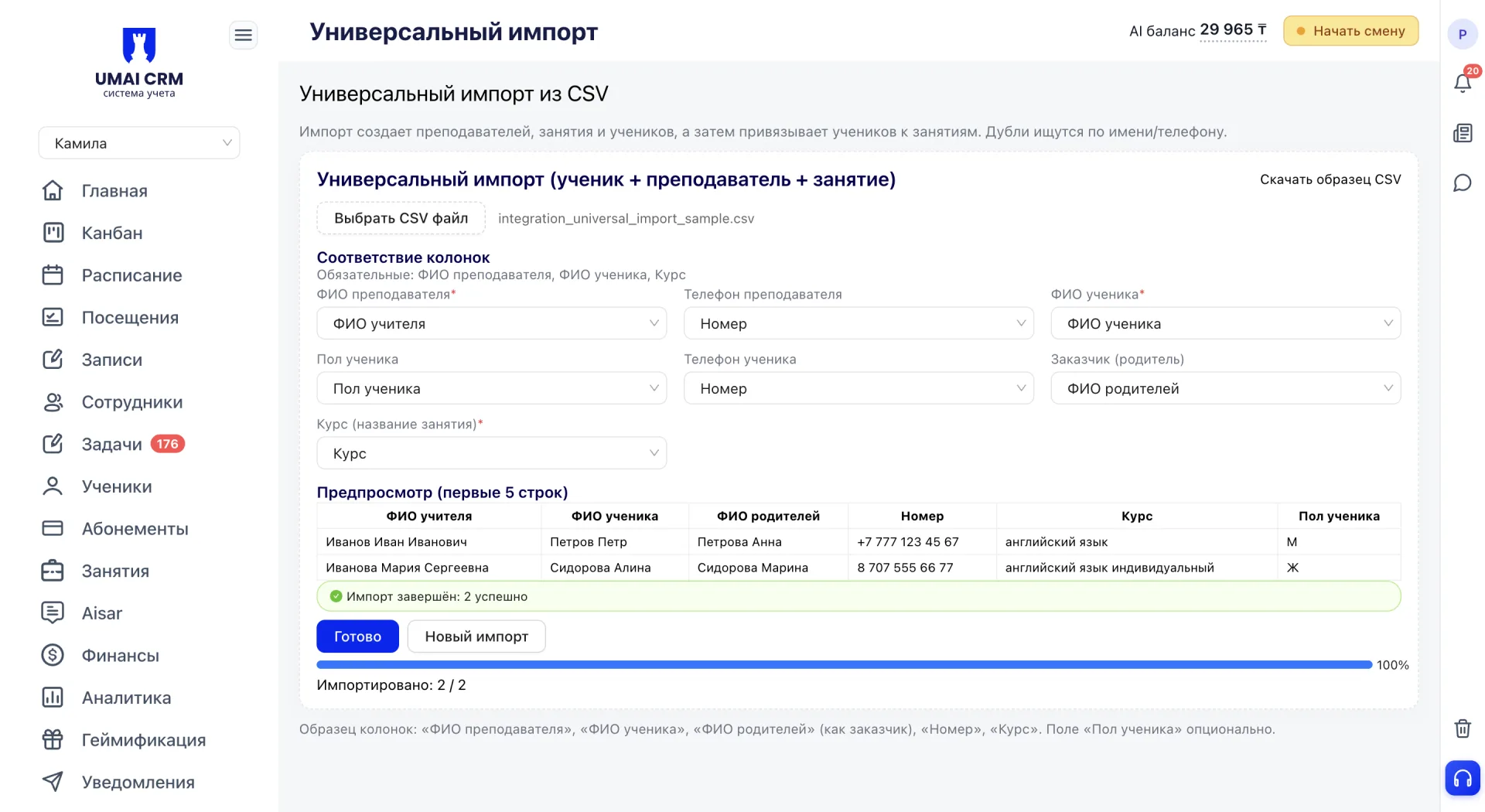This screenshot has height=812, width=1485.
Task: Click the 176 tasks badge
Action: click(x=167, y=444)
